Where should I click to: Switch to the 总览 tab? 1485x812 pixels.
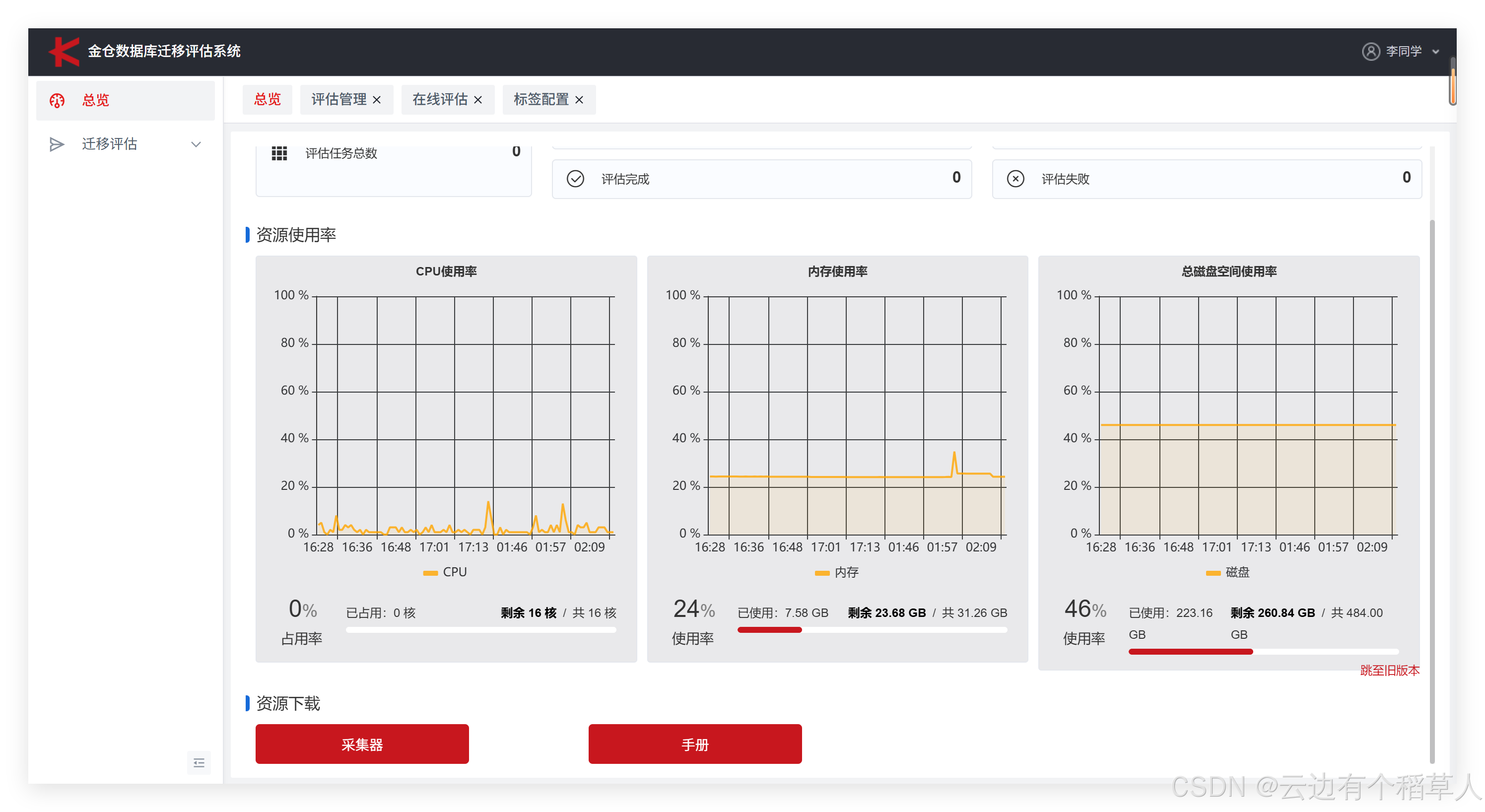pyautogui.click(x=267, y=99)
